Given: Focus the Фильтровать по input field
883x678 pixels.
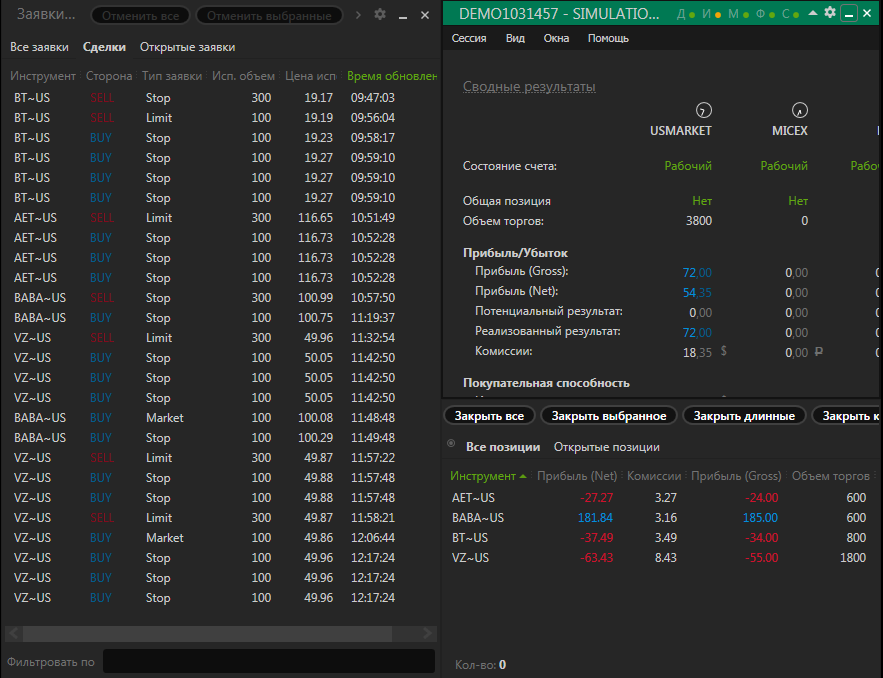Looking at the screenshot, I should 269,662.
